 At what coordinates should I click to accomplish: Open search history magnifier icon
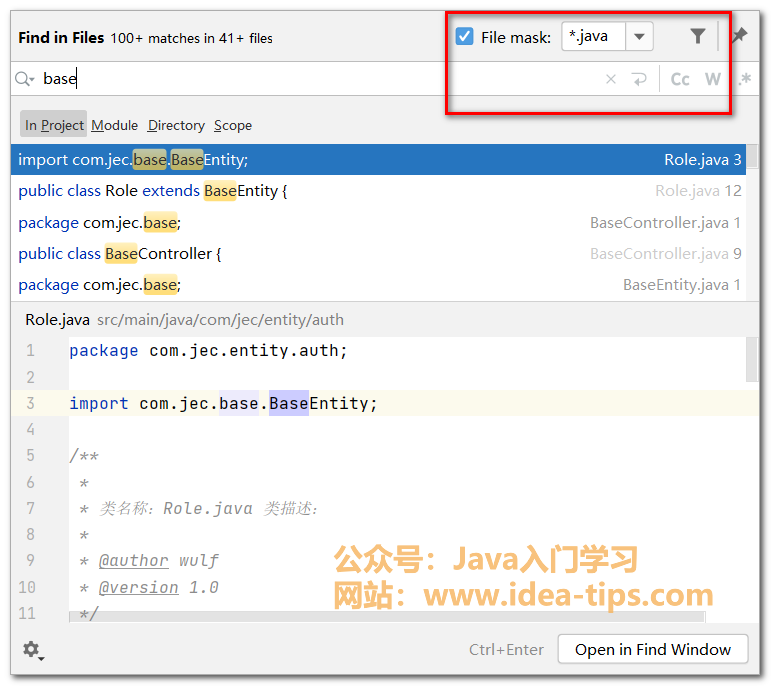click(x=25, y=79)
